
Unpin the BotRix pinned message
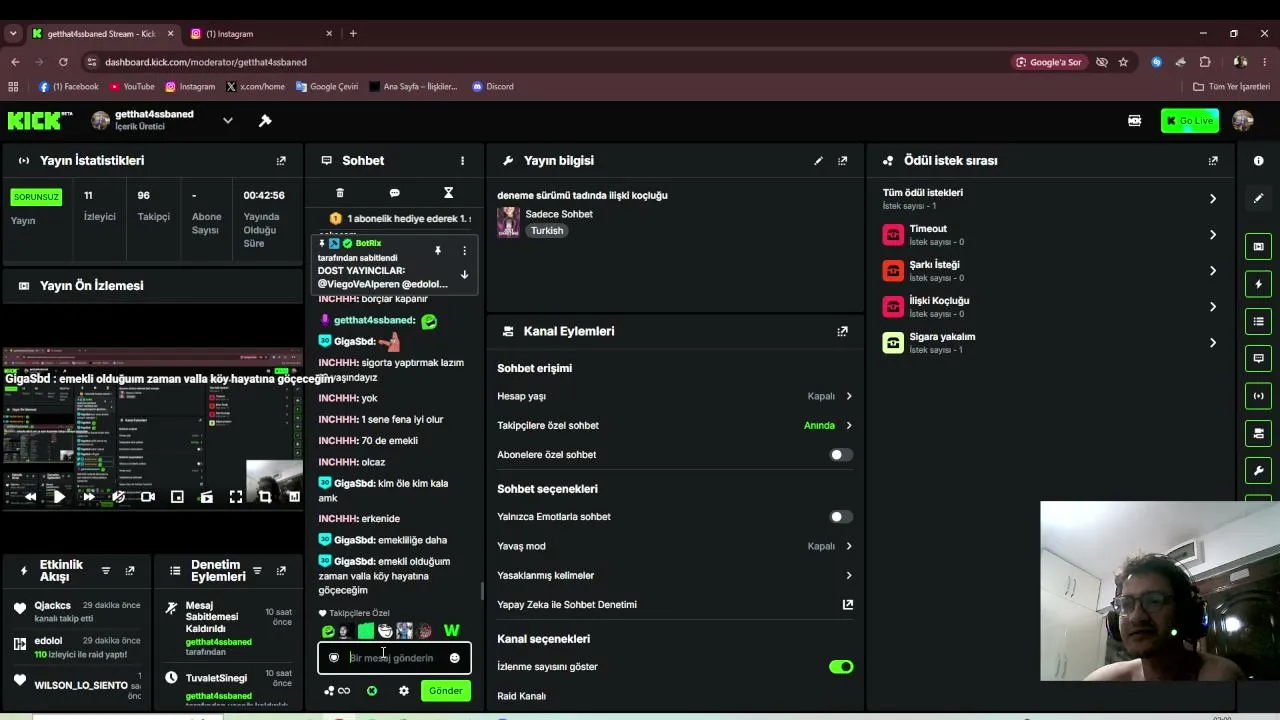(437, 250)
